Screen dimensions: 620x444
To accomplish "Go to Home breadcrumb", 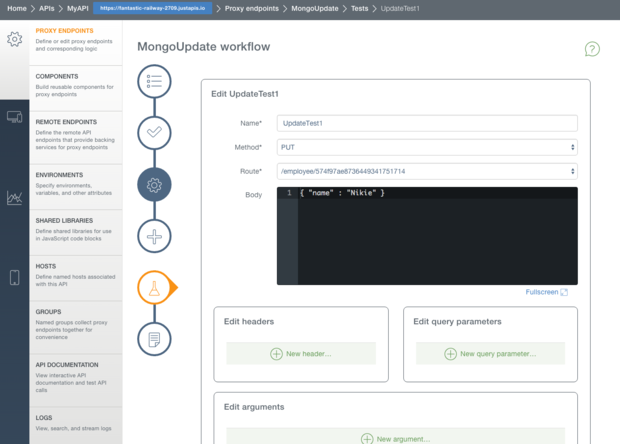I will click(x=17, y=8).
